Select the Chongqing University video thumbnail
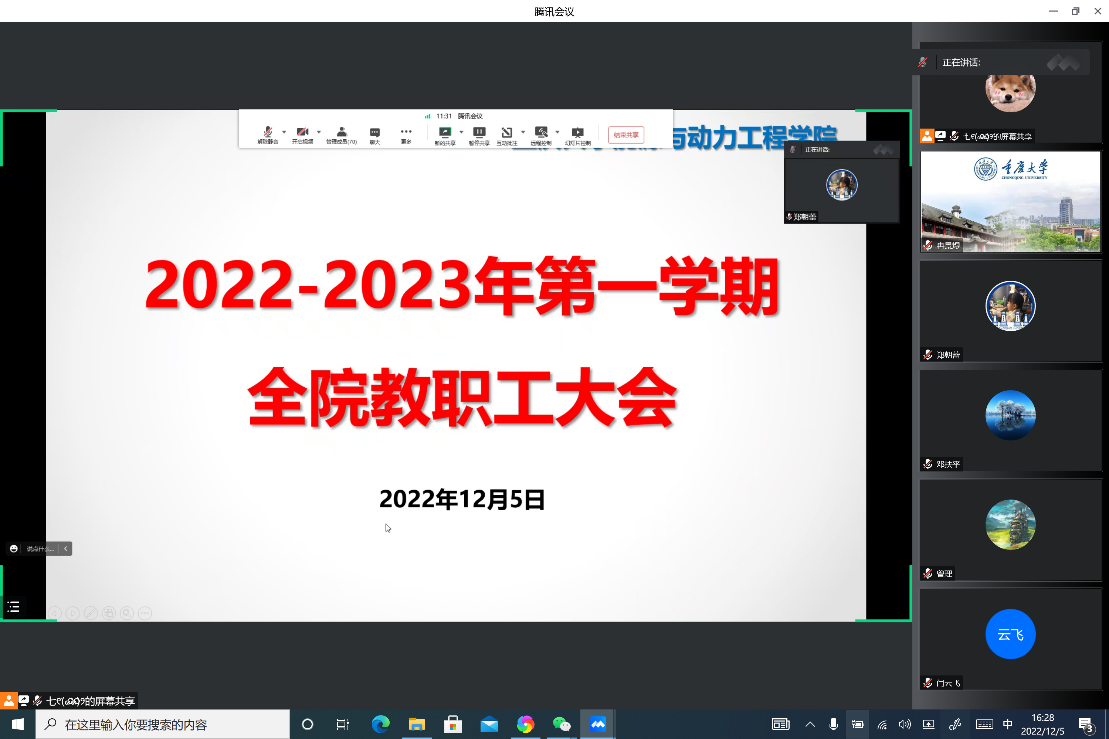1109x739 pixels. [x=1010, y=201]
